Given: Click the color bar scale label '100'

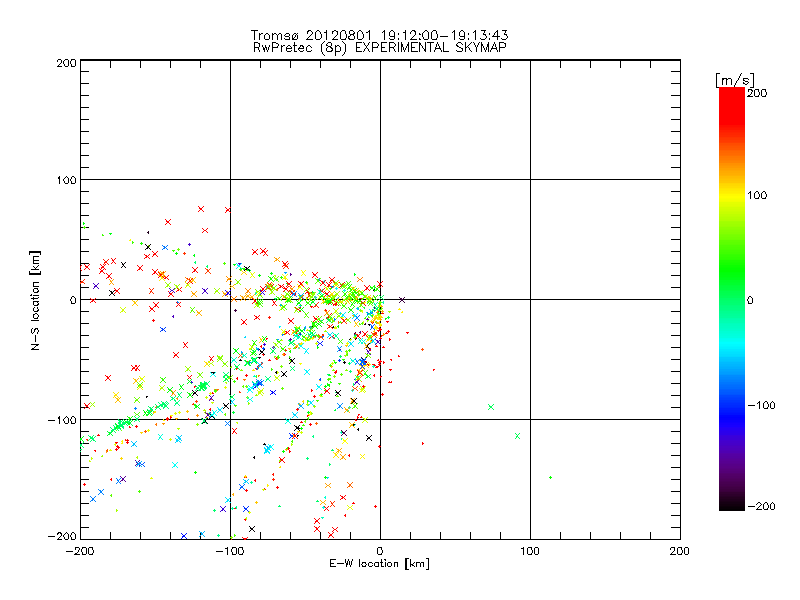Looking at the screenshot, I should click(757, 195).
